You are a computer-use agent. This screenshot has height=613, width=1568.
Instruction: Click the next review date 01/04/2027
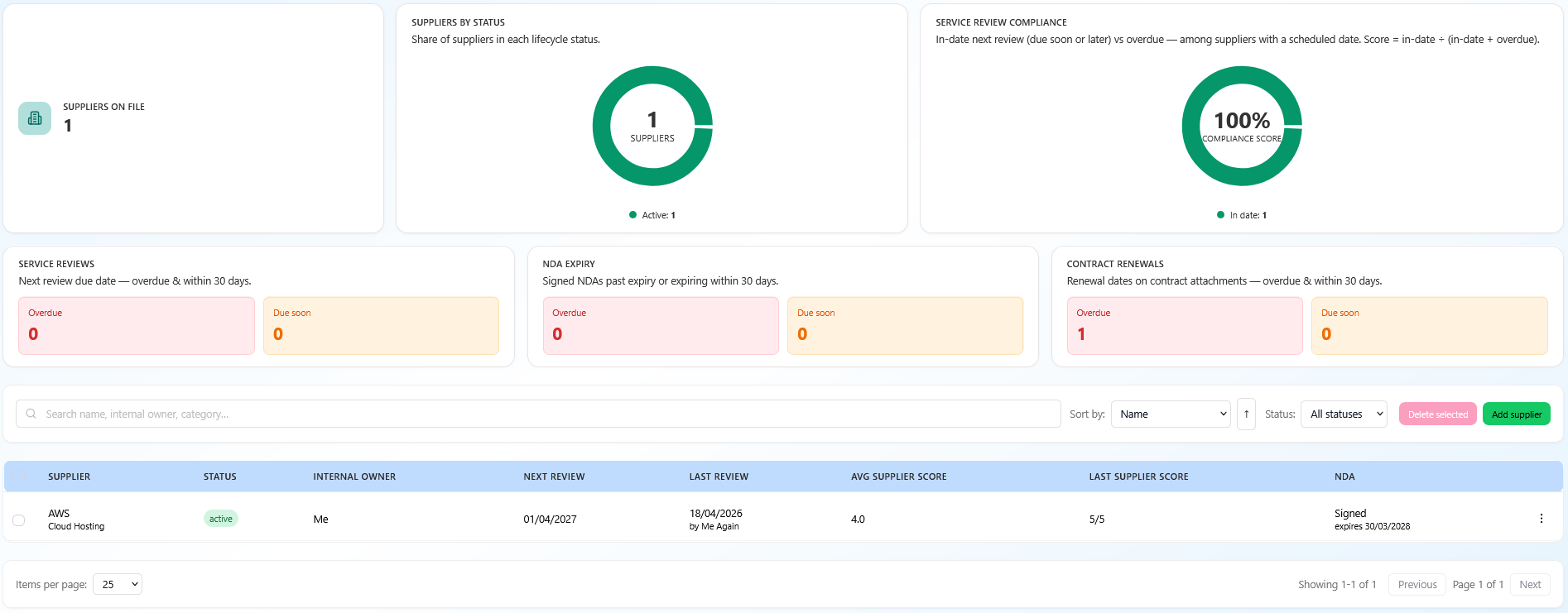coord(550,520)
